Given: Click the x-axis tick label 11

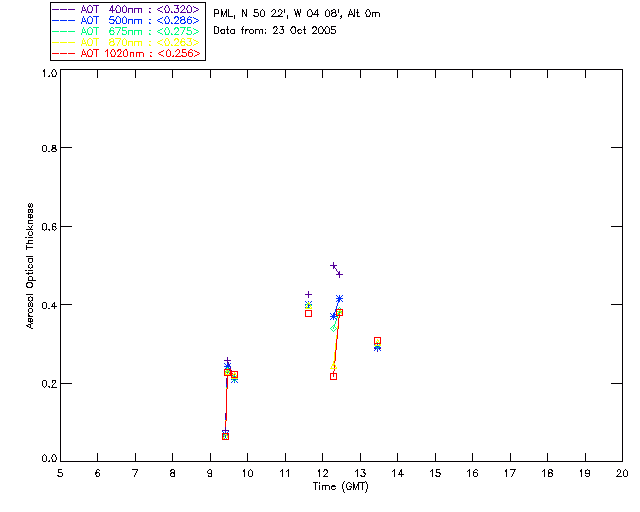Looking at the screenshot, I should click(x=284, y=474).
